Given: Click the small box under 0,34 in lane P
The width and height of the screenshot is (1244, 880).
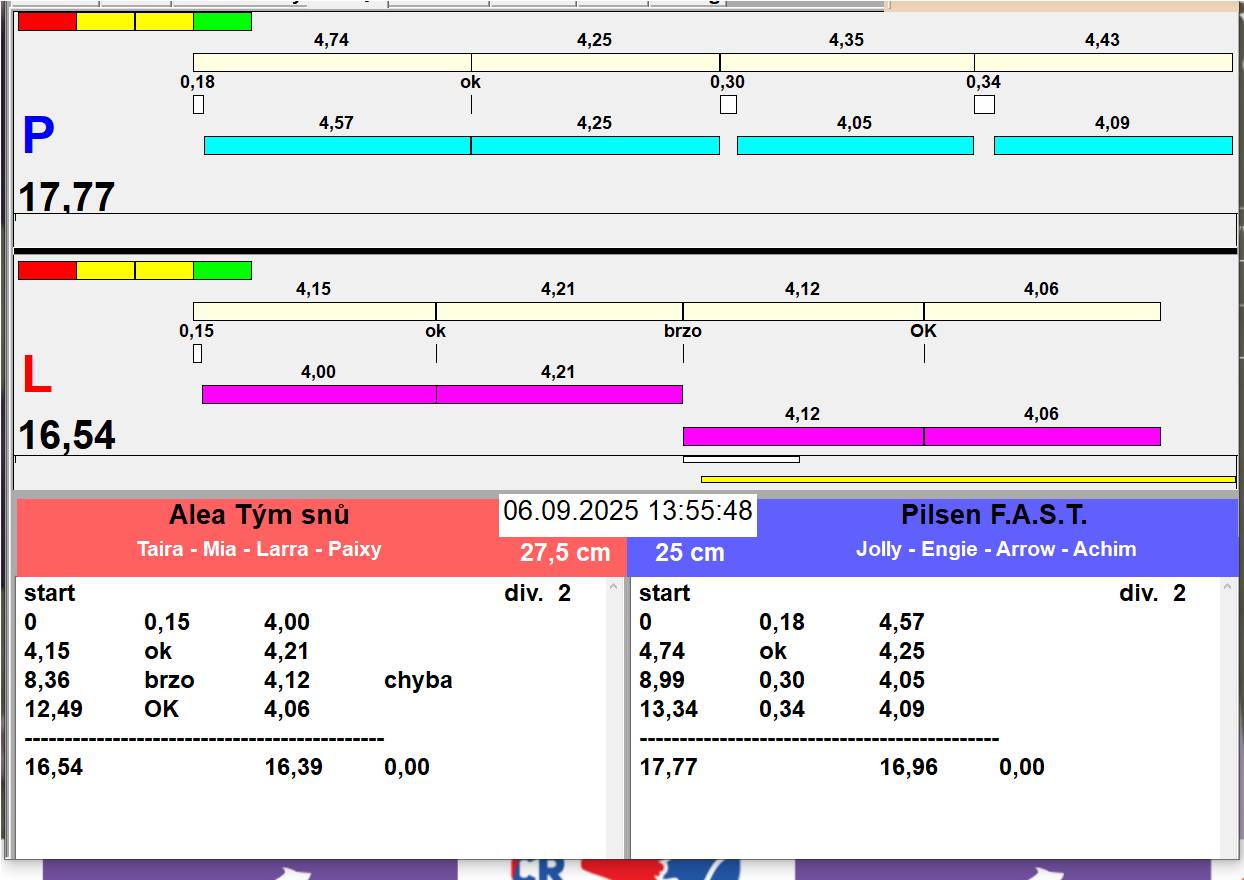Looking at the screenshot, I should click(x=984, y=104).
